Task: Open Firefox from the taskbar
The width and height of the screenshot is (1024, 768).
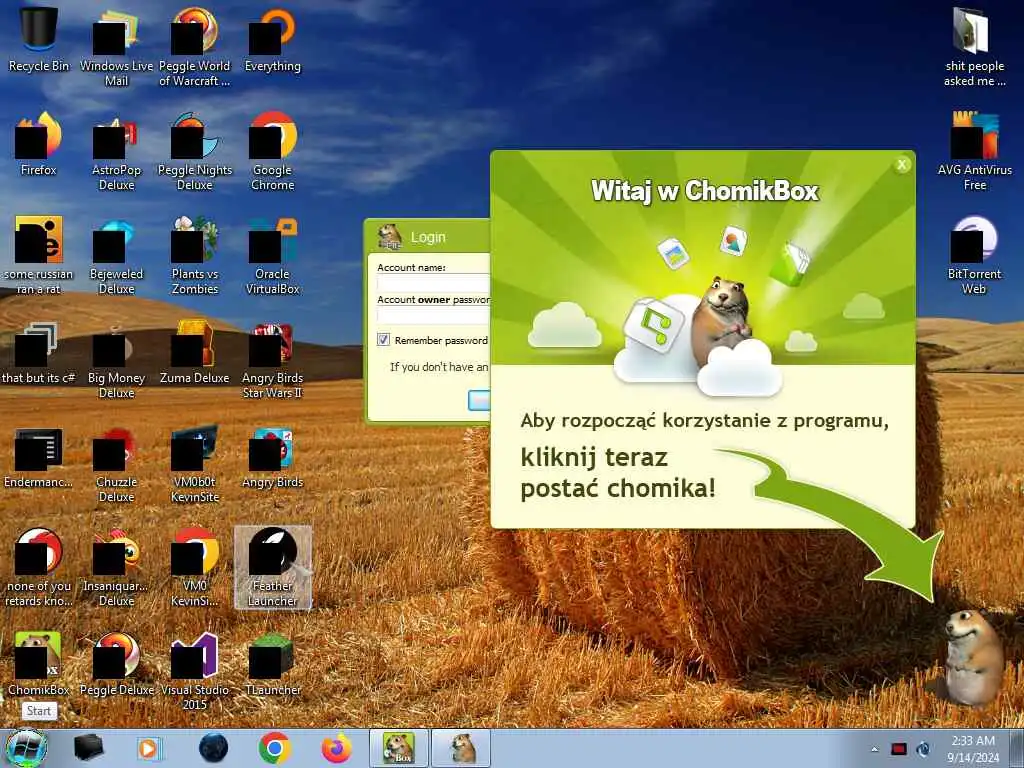Action: coord(336,748)
